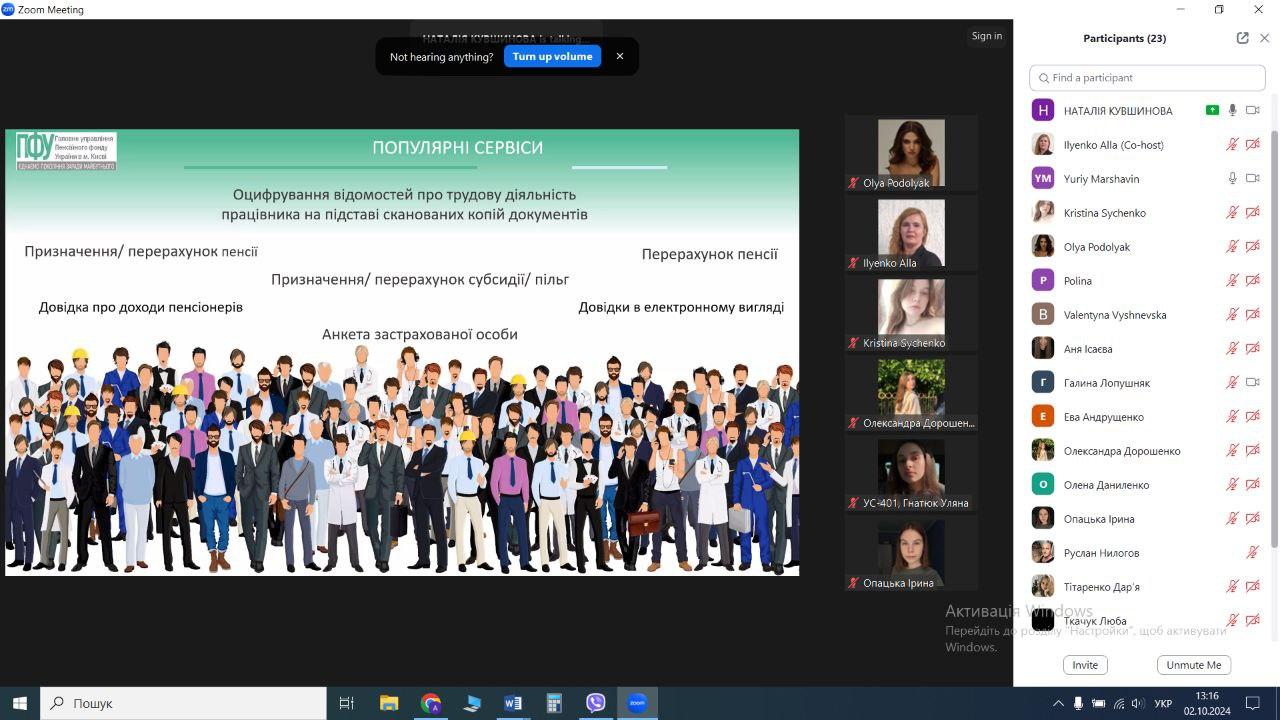
Task: Click Zoom icon in taskbar
Action: pos(637,703)
